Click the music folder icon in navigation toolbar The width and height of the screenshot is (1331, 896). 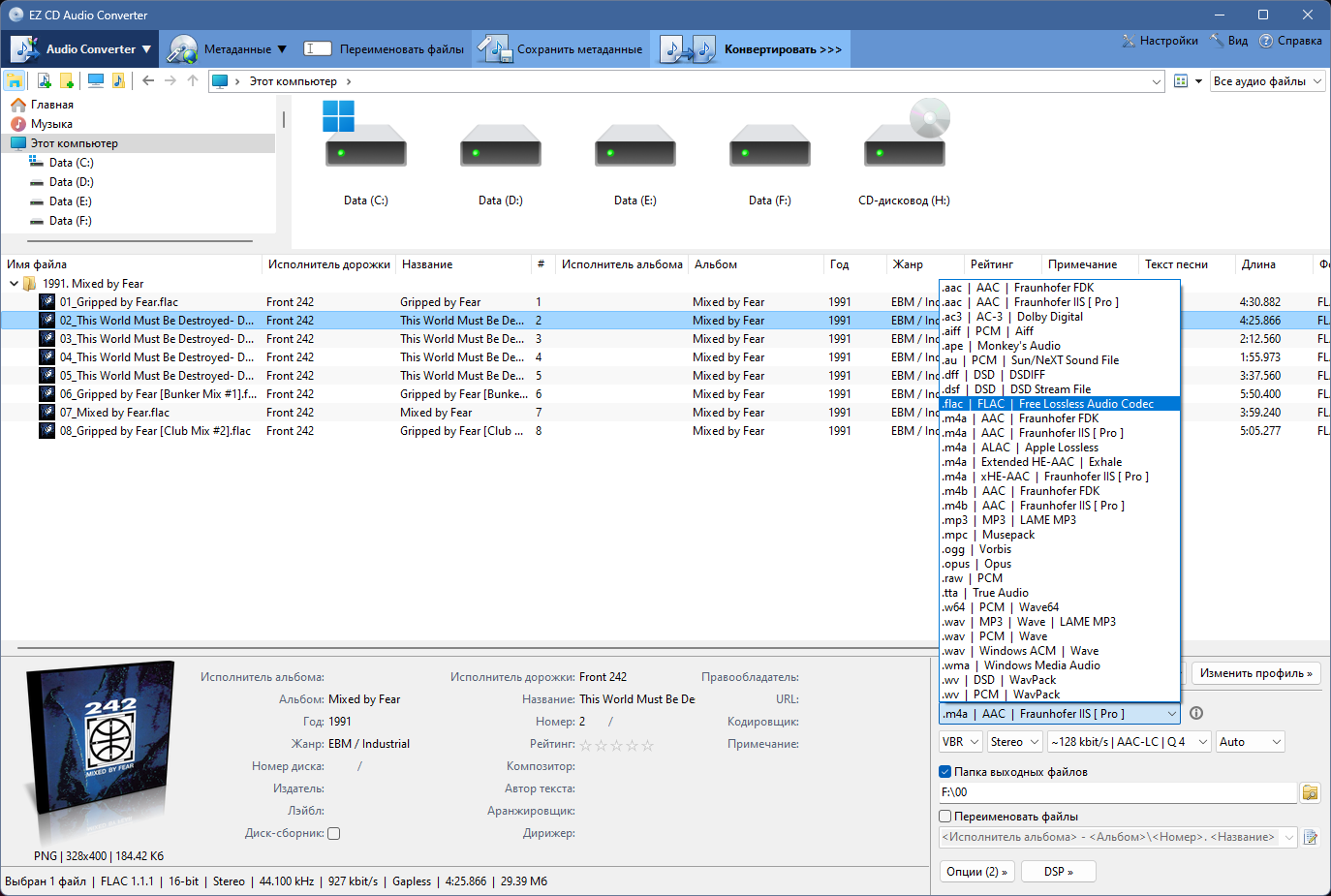[x=117, y=80]
